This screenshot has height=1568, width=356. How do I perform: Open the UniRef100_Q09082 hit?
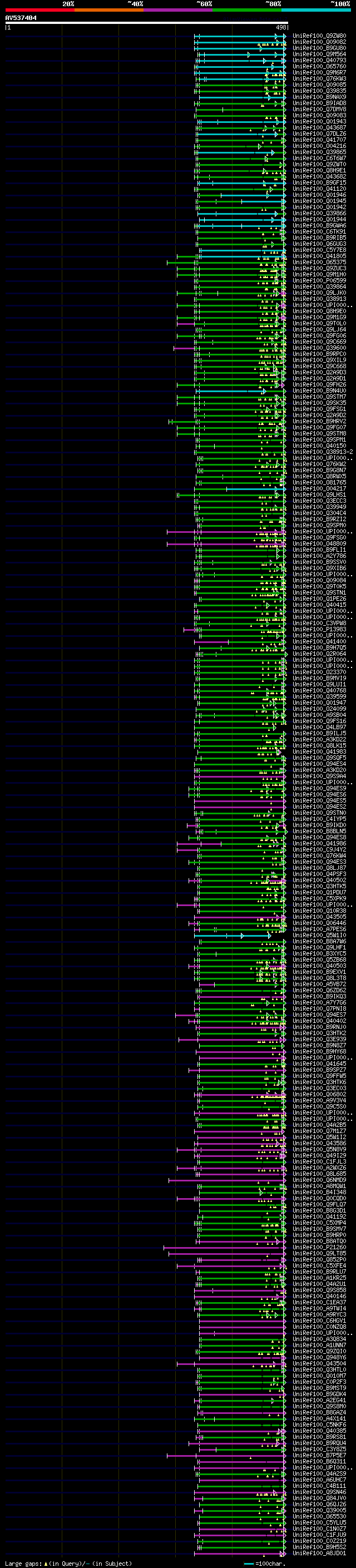click(x=319, y=42)
